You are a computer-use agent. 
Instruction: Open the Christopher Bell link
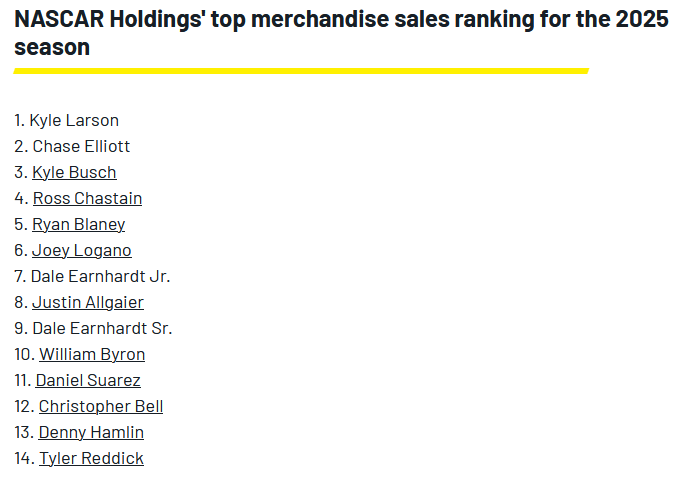click(x=101, y=406)
